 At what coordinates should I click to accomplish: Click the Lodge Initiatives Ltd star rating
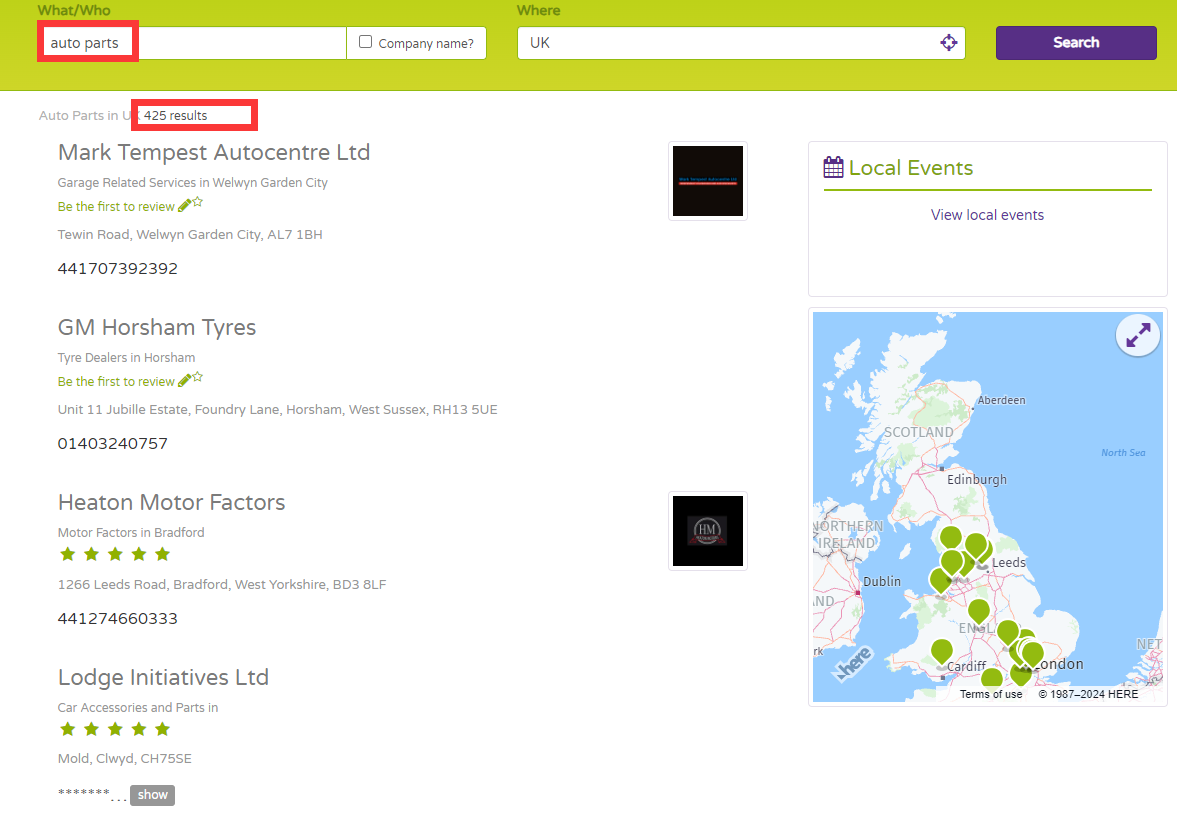[115, 730]
